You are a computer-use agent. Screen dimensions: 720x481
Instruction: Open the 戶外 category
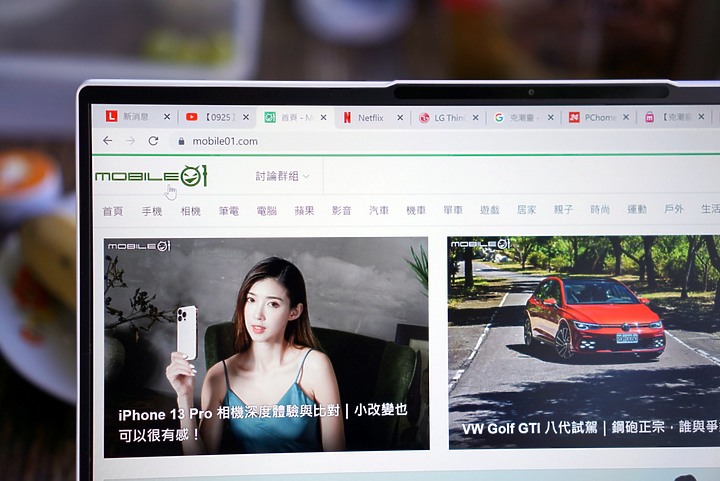click(x=674, y=209)
